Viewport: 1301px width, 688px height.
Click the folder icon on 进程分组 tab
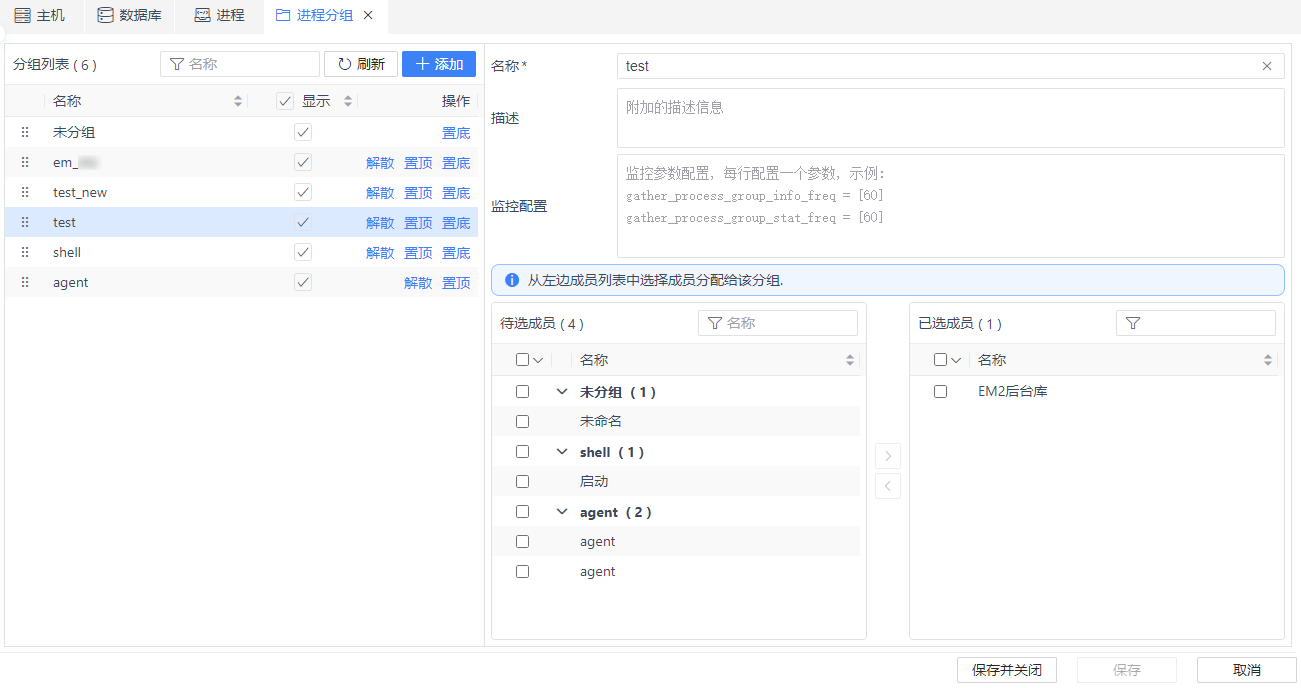[x=283, y=15]
